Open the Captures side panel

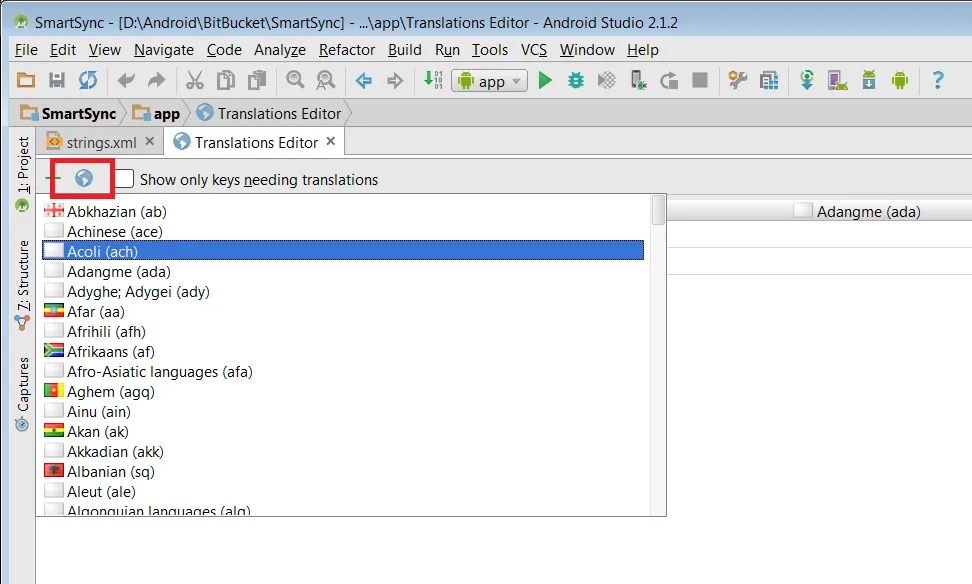point(22,394)
